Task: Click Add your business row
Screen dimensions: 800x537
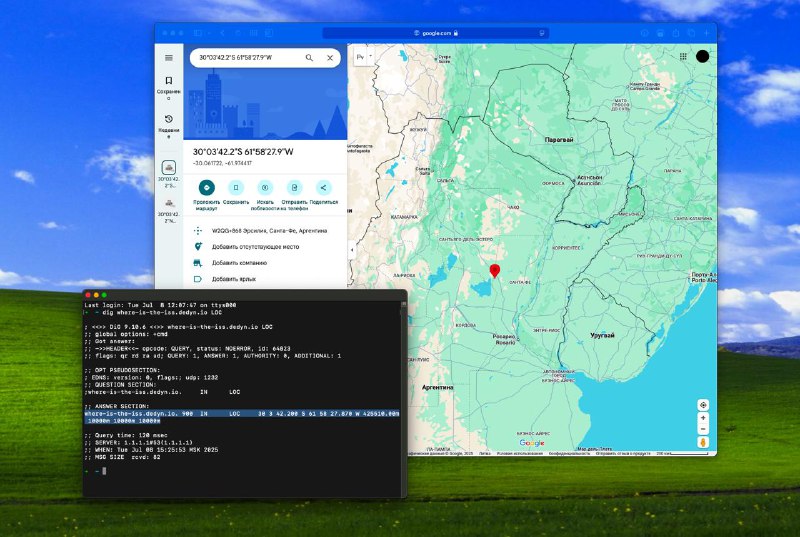Action: pos(265,263)
